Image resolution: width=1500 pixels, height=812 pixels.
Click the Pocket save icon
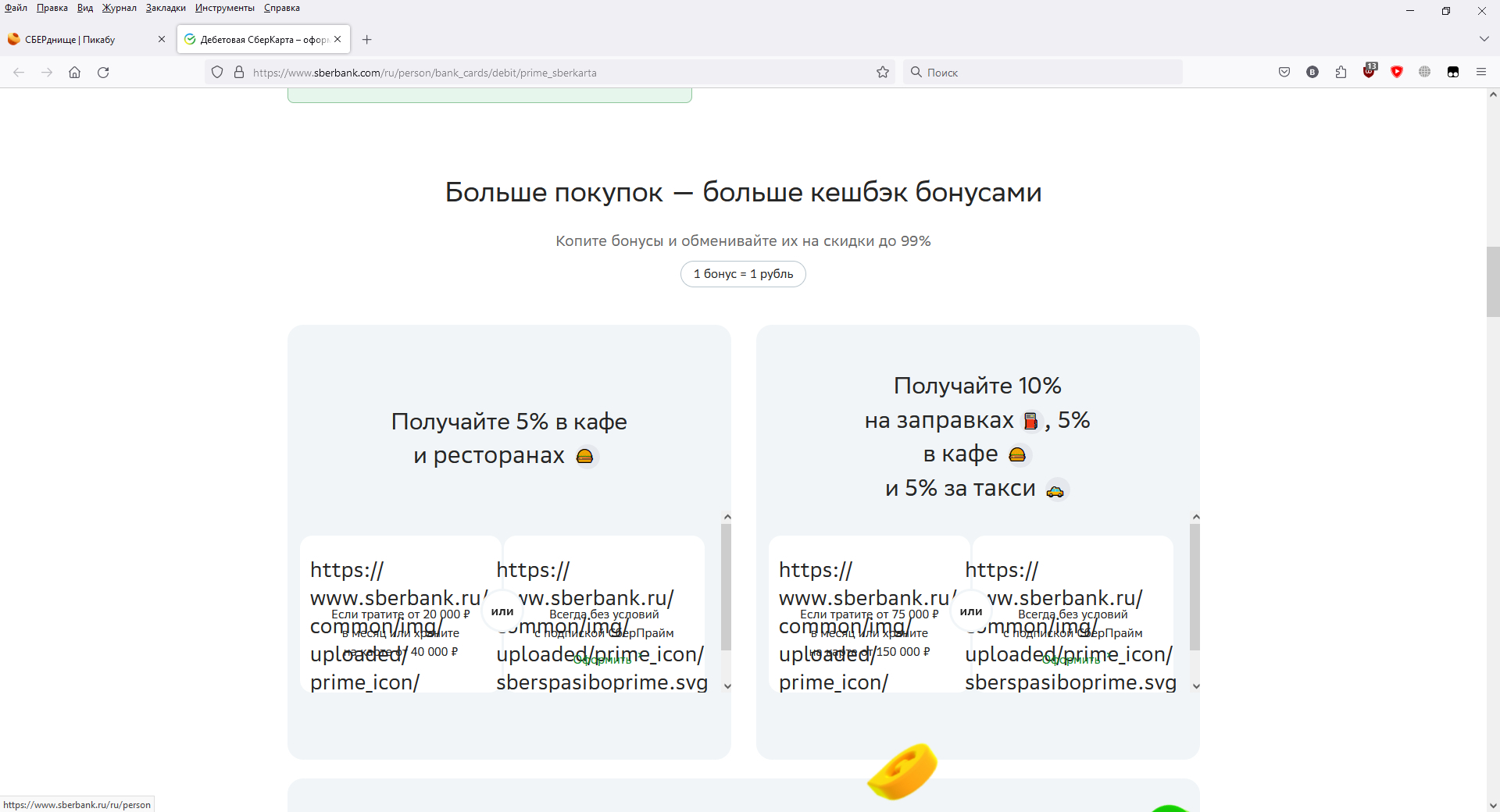(1284, 72)
